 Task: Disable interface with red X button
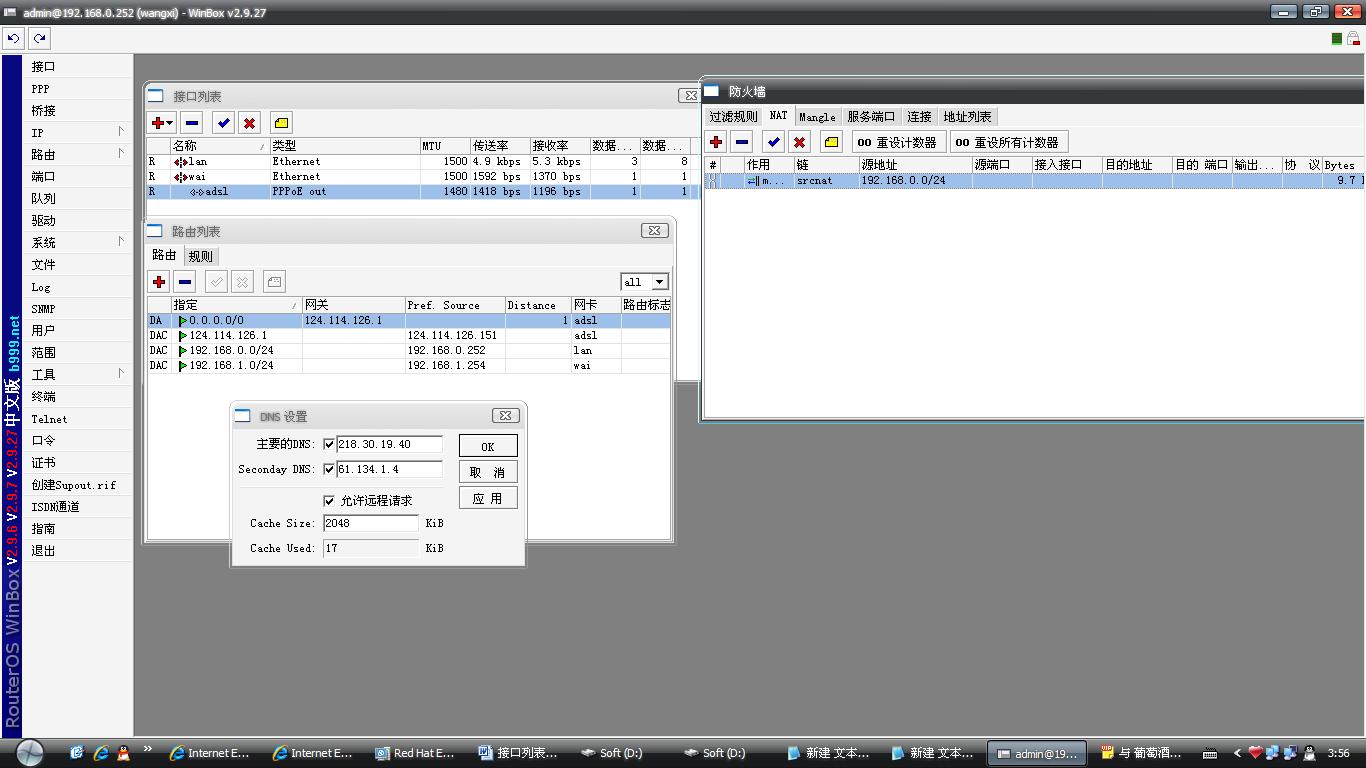(250, 123)
